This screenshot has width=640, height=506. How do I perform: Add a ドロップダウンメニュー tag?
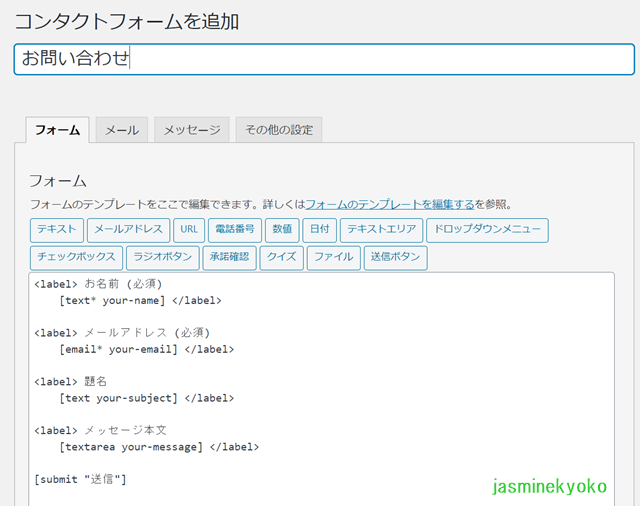coord(487,230)
